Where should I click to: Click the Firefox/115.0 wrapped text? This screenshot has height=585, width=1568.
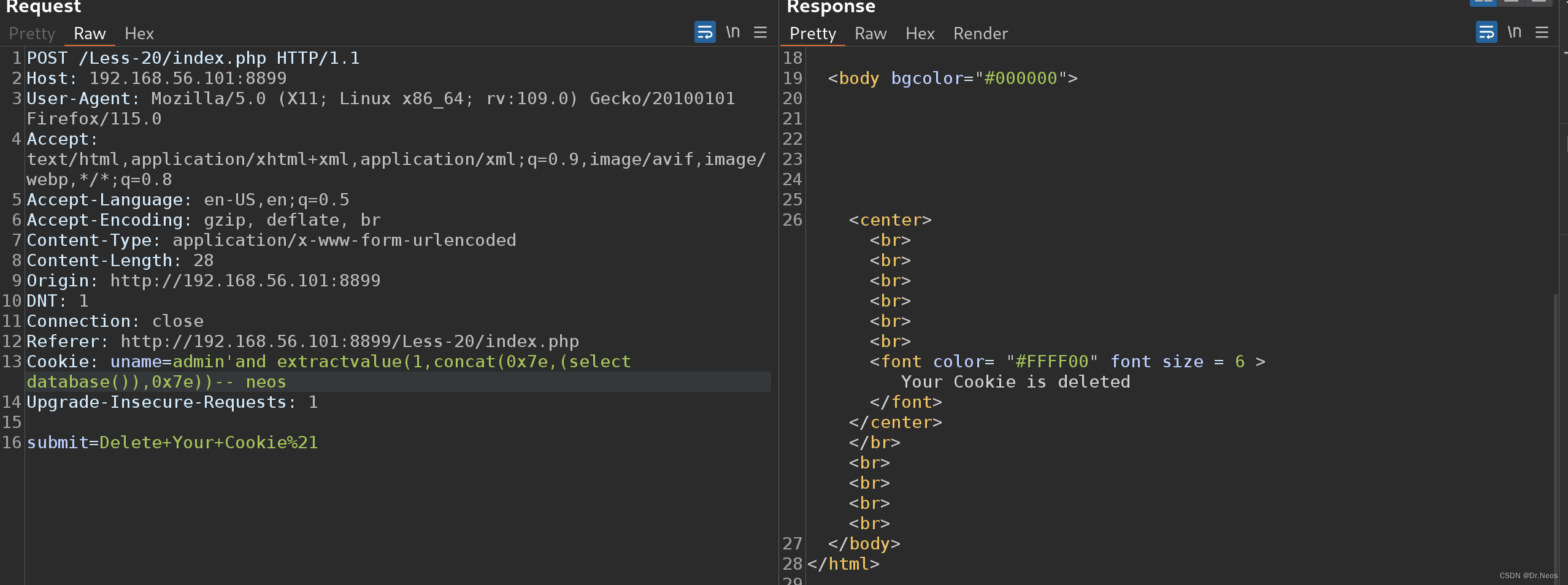(x=94, y=119)
